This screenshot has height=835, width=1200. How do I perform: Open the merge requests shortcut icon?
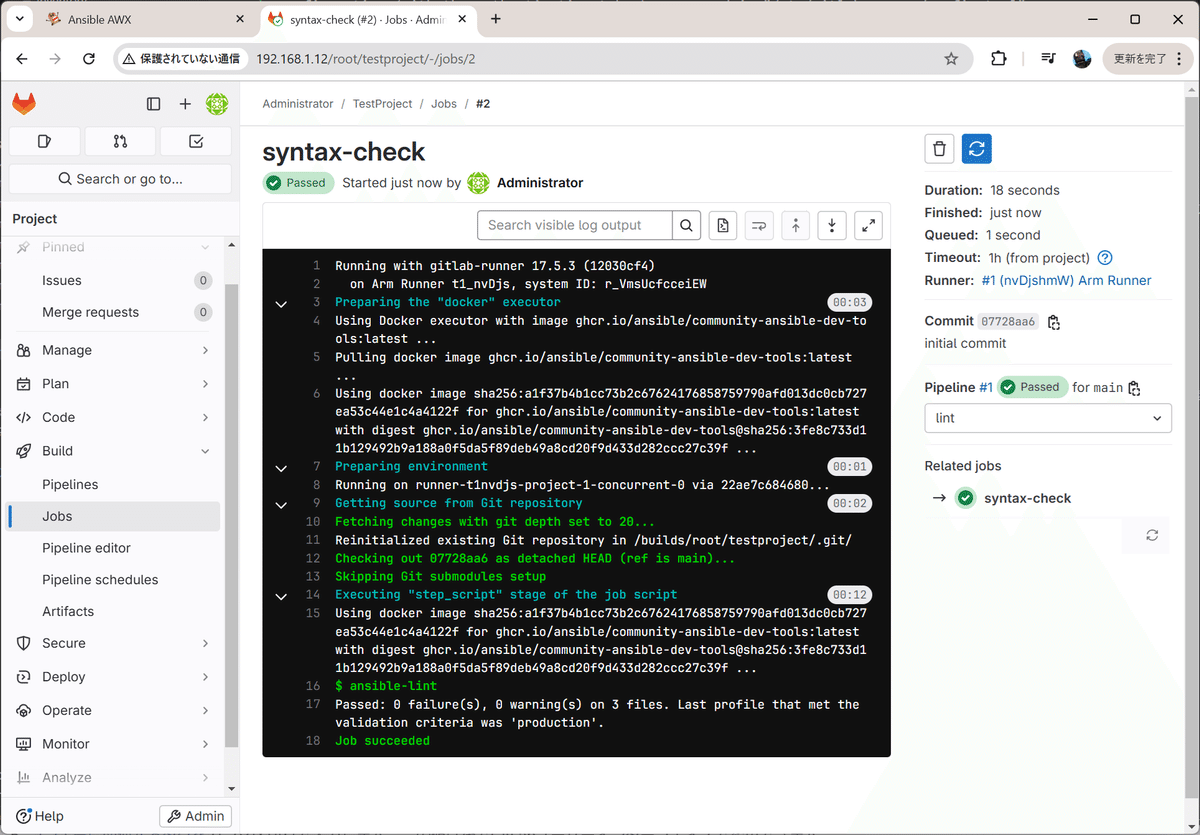click(x=120, y=141)
